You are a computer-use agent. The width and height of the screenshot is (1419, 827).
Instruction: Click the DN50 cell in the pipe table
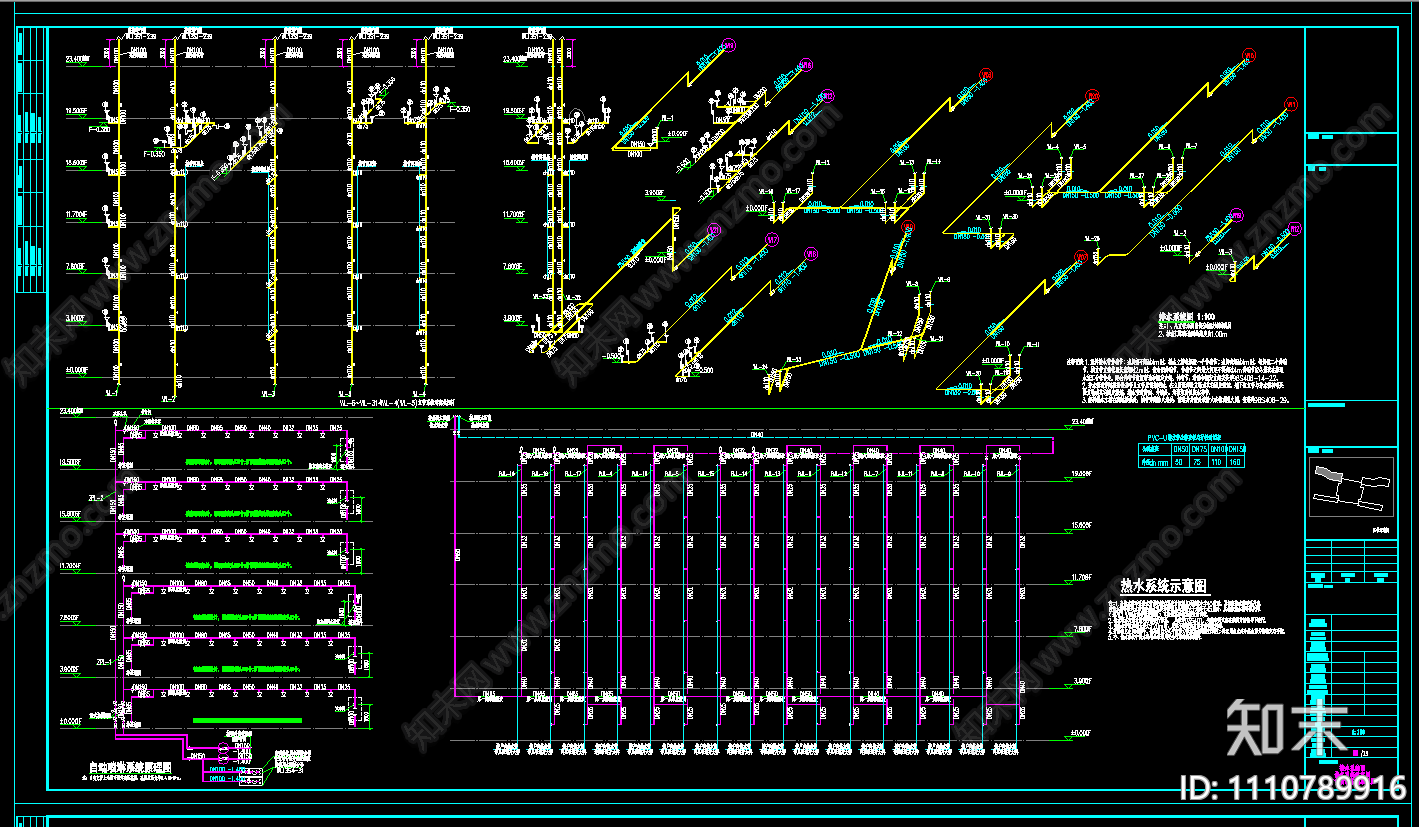click(x=1181, y=449)
